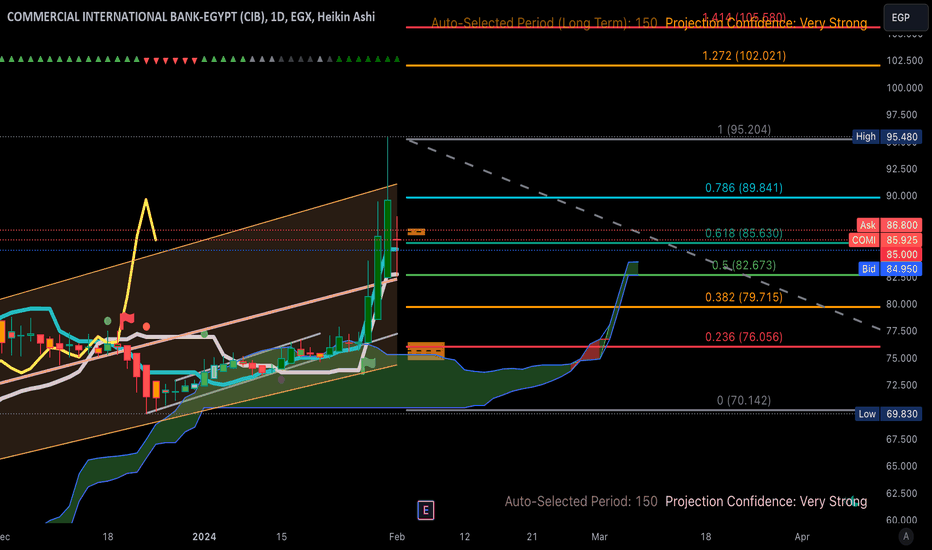Click the Bid 84.950 price tag

coord(890,269)
